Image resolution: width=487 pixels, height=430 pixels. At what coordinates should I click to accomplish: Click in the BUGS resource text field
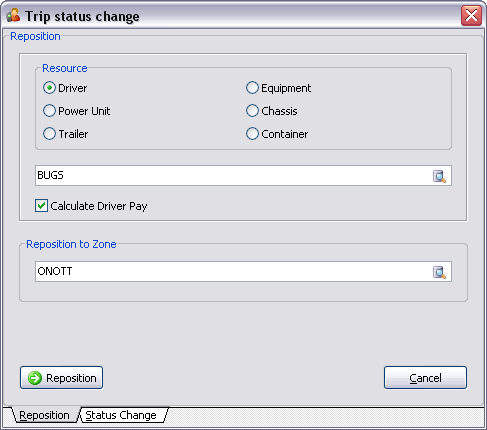(x=233, y=175)
